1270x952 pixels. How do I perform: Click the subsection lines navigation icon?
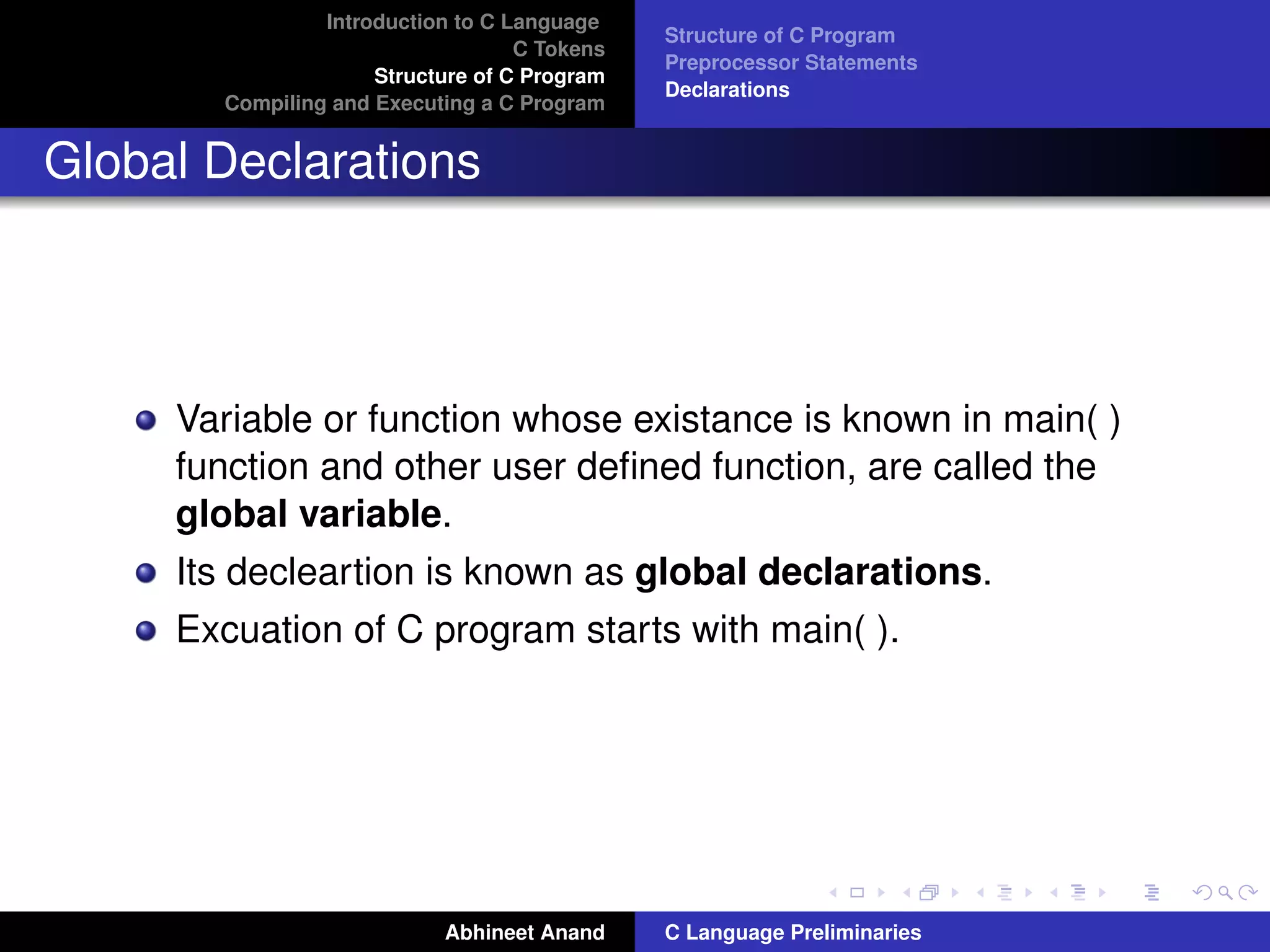coord(1005,892)
